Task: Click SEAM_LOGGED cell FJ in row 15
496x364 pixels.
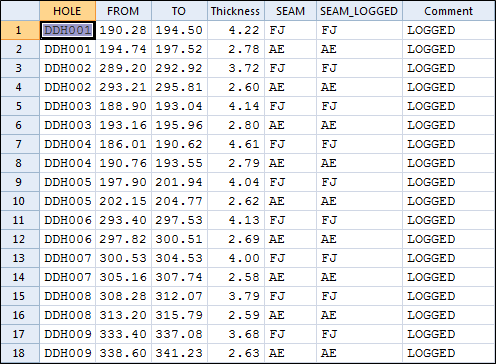Action: coord(329,296)
